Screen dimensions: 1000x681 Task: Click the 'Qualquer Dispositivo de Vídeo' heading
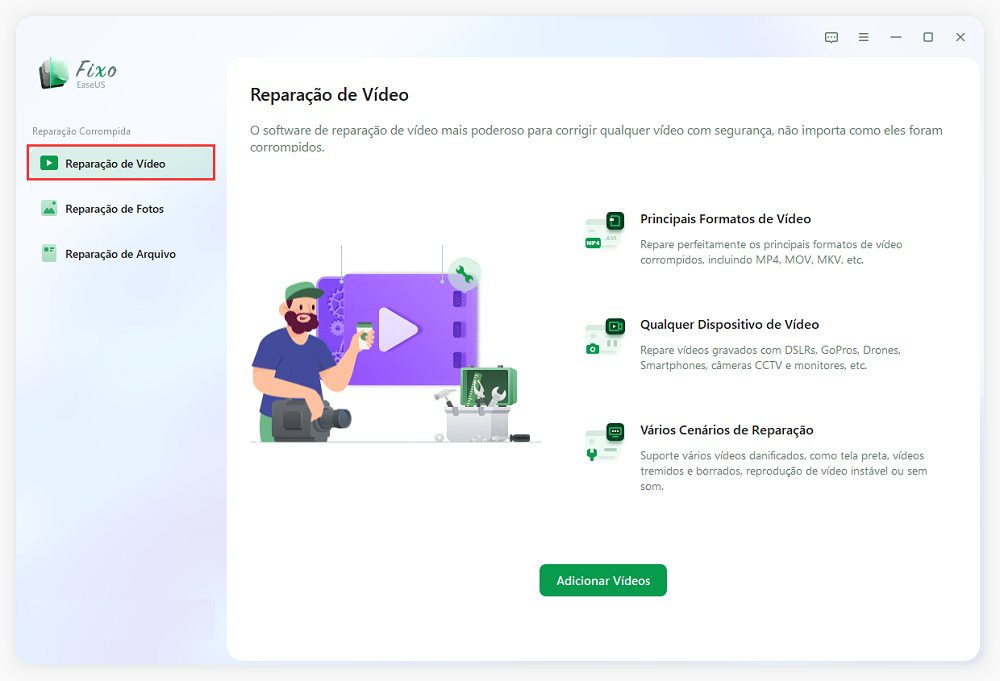[x=730, y=325]
